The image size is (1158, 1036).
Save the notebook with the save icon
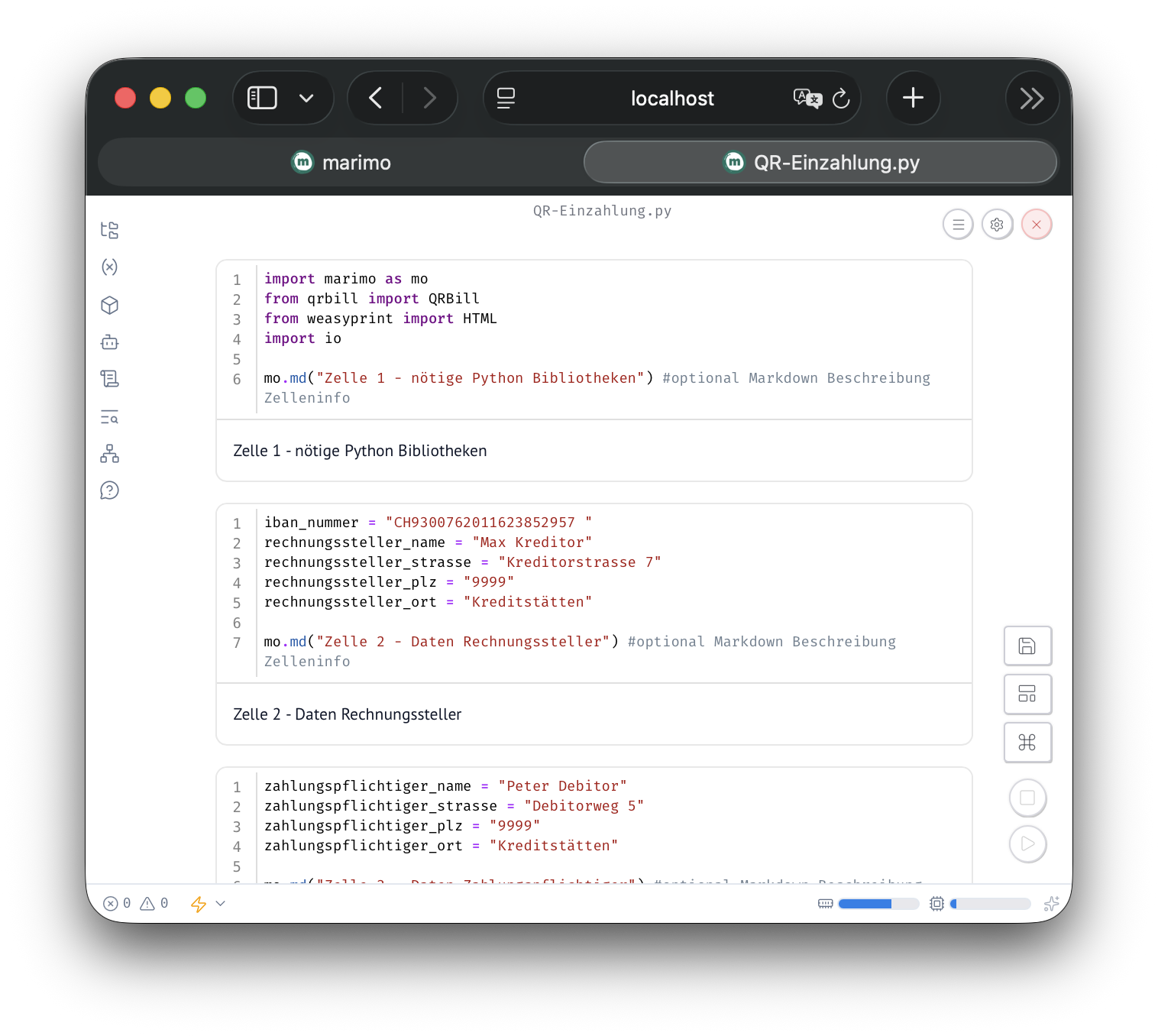click(1027, 646)
